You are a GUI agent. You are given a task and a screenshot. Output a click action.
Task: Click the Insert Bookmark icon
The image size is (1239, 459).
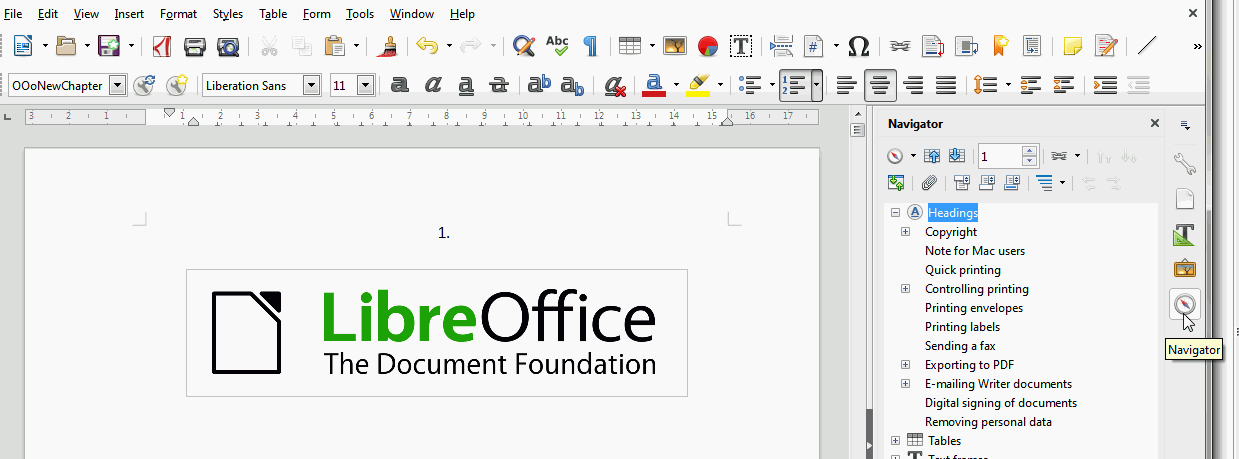coord(999,46)
